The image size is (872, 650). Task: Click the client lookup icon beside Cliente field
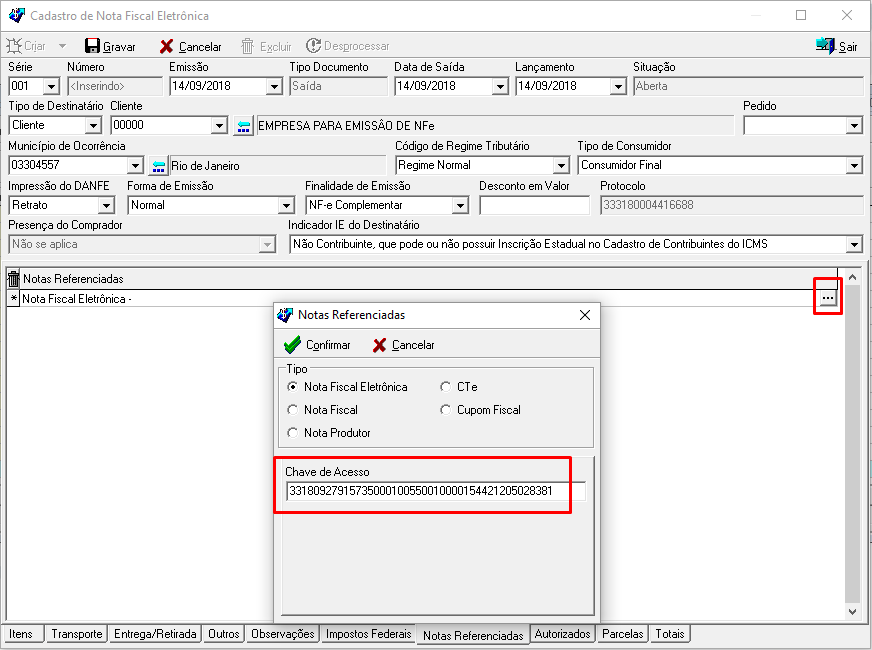244,126
